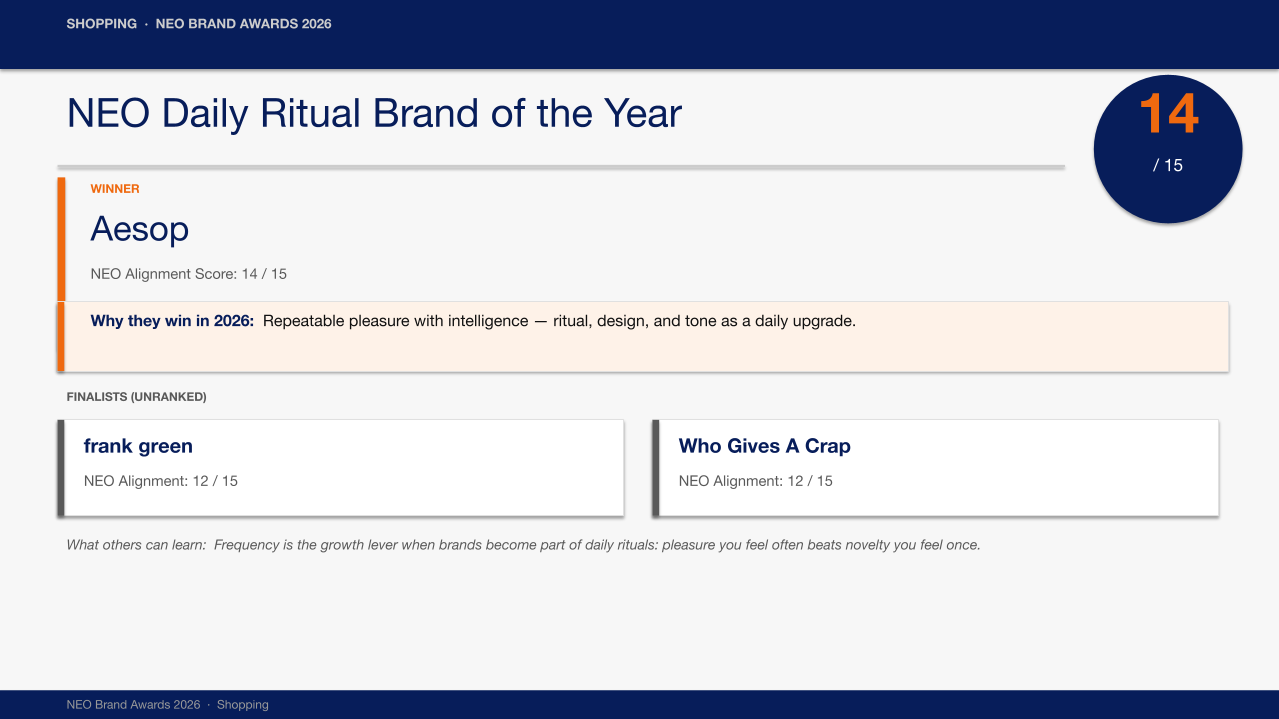Select the large orange 14 number
Viewport: 1279px width, 719px height.
(1168, 114)
